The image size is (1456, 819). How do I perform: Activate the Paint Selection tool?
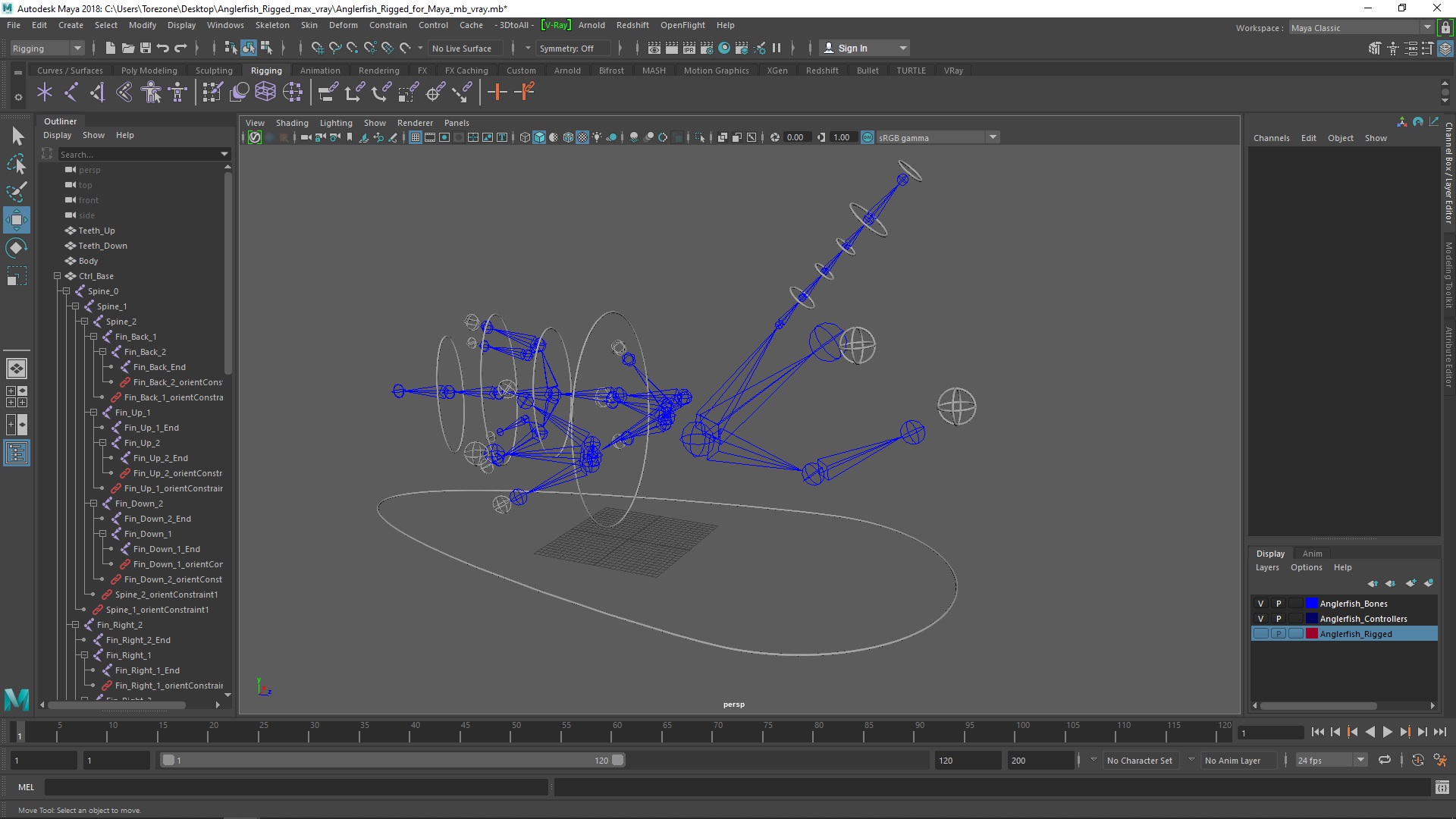click(x=17, y=191)
